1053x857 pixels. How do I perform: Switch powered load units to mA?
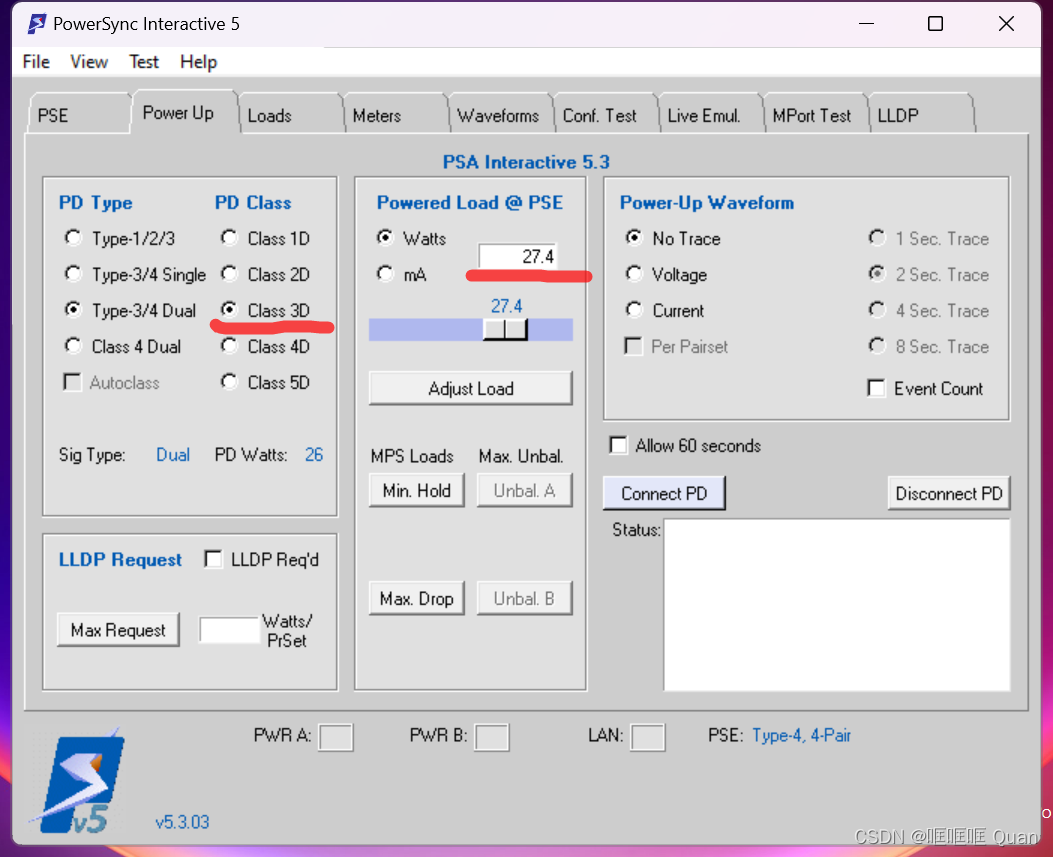coord(386,274)
